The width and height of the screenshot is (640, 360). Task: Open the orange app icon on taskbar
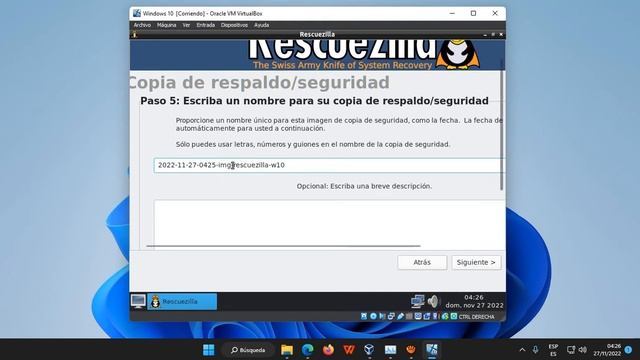coord(411,350)
